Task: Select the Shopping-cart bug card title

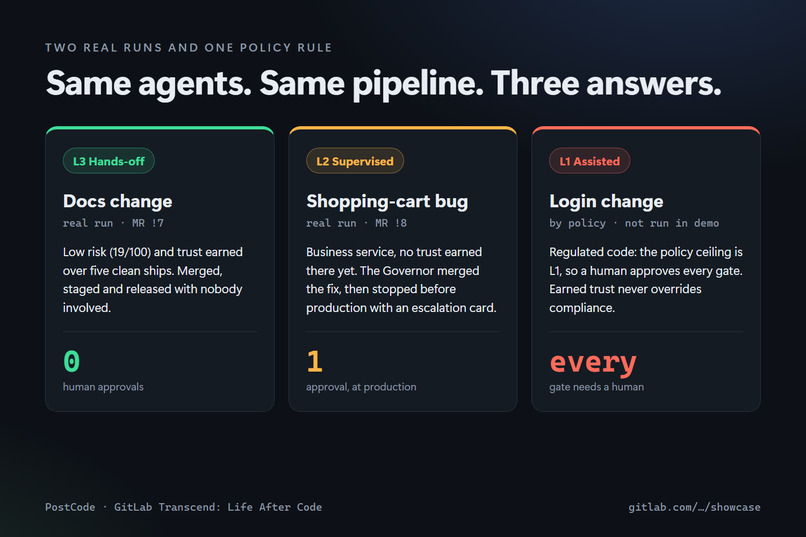Action: (387, 201)
